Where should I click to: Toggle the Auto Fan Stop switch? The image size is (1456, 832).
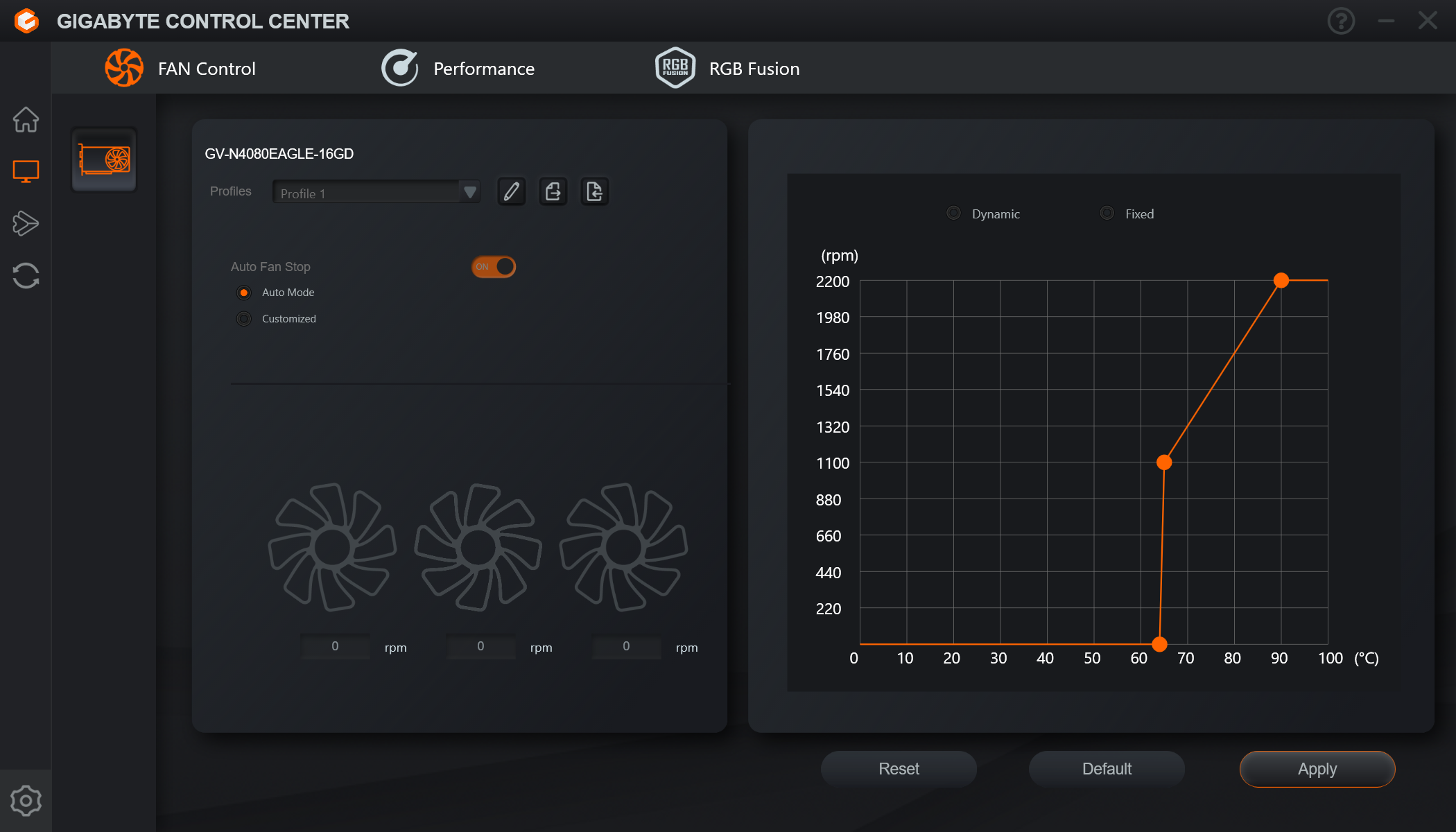click(494, 267)
